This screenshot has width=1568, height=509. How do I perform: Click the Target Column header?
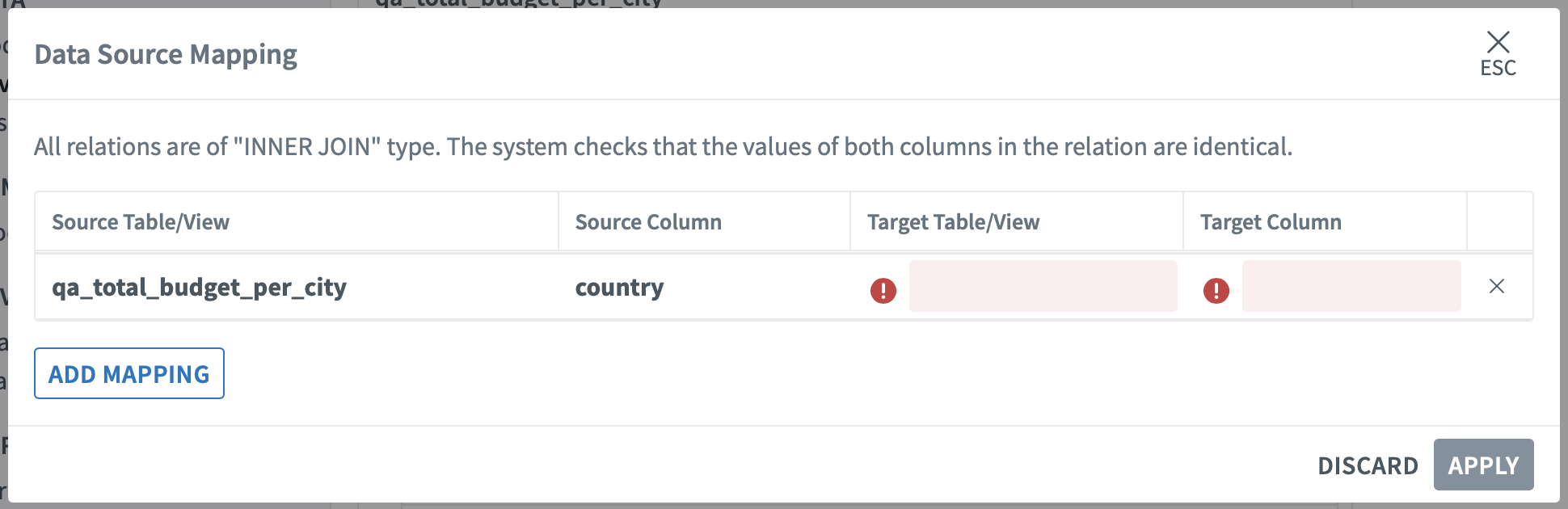pos(1271,222)
